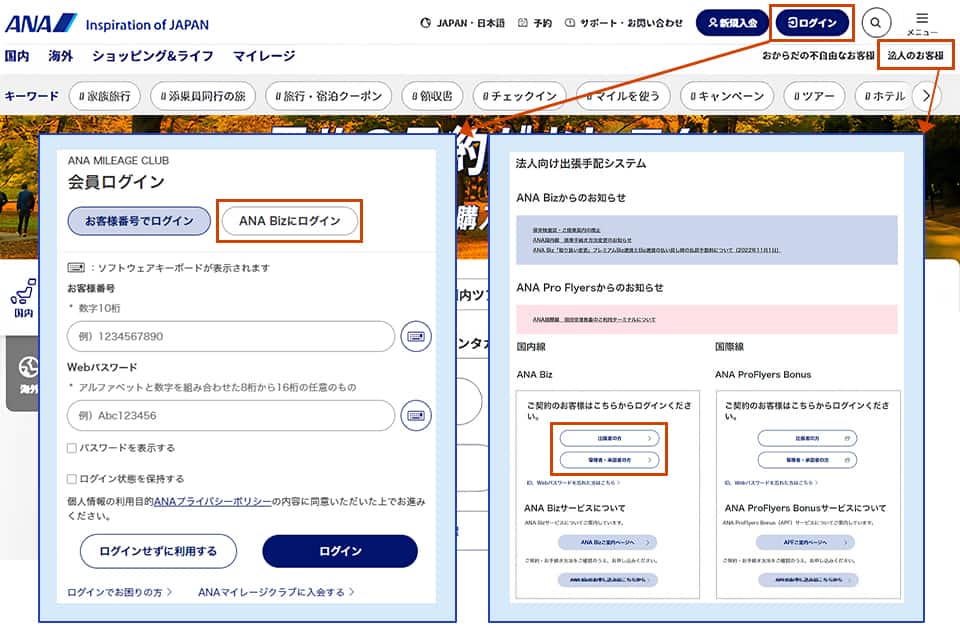Open the ショッピング&ライフ menu
The image size is (960, 629).
tap(153, 57)
